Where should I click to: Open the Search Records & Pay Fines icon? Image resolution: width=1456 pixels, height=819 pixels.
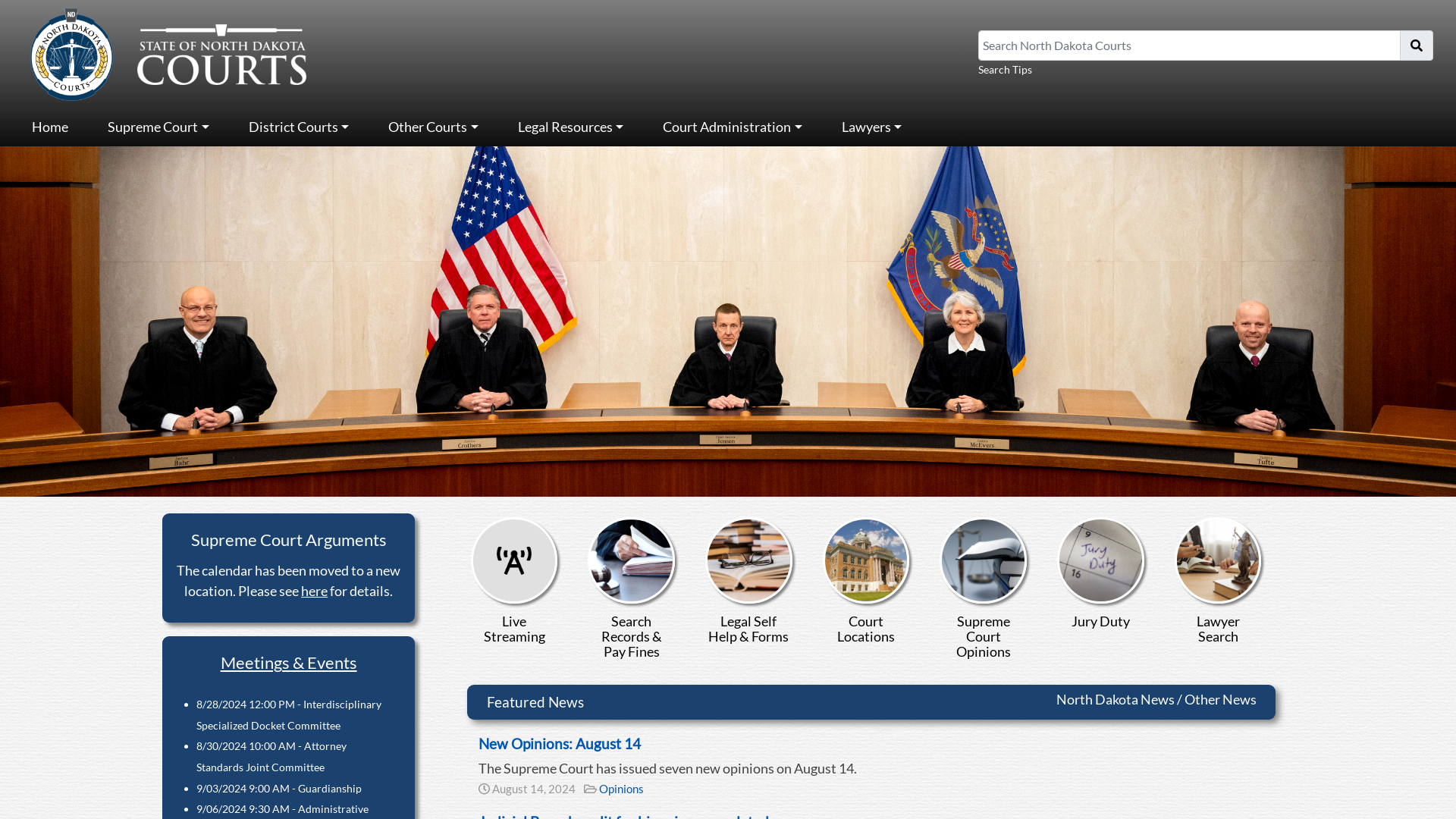631,560
